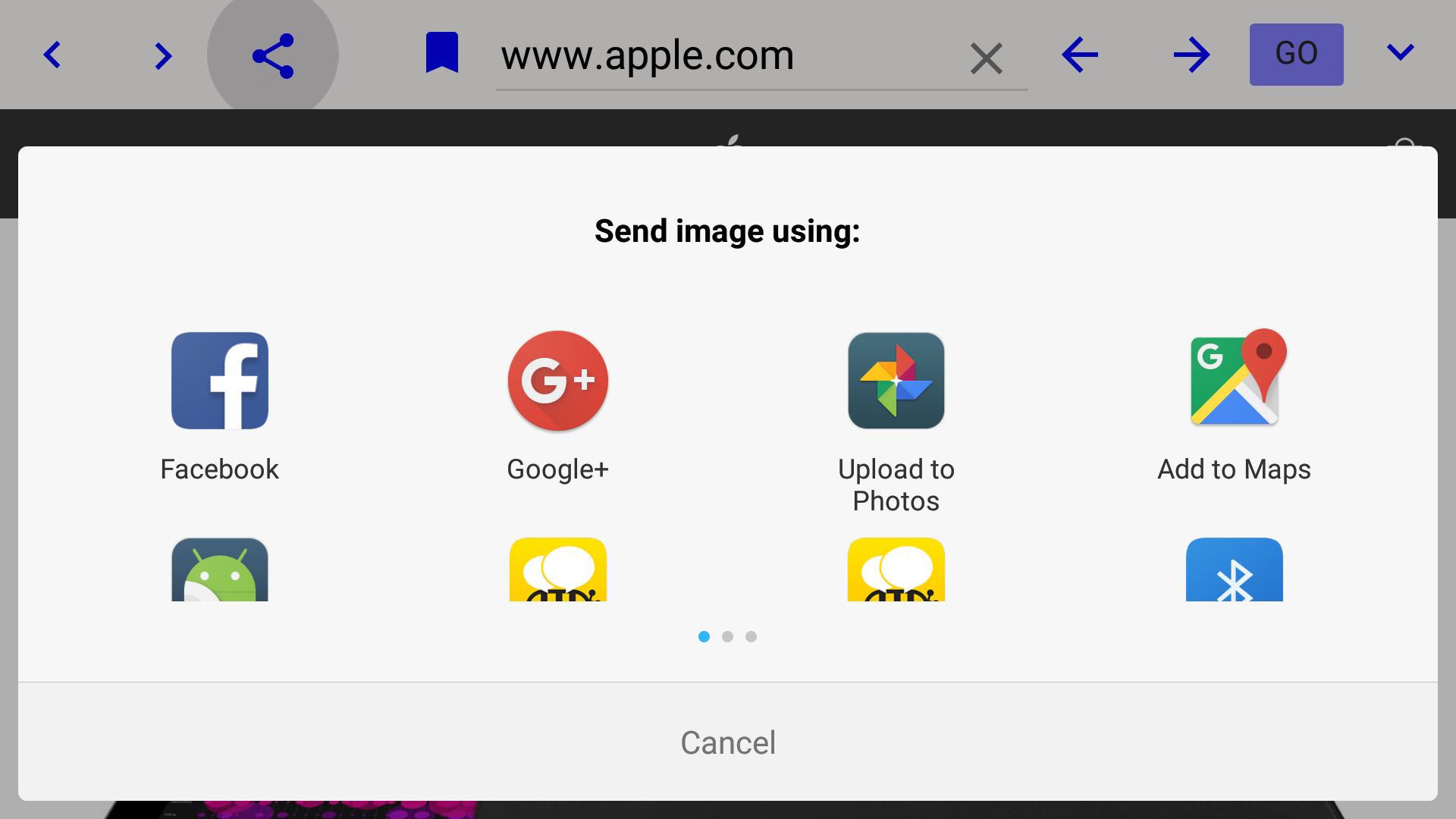
Task: Share via Android app
Action: pyautogui.click(x=220, y=571)
